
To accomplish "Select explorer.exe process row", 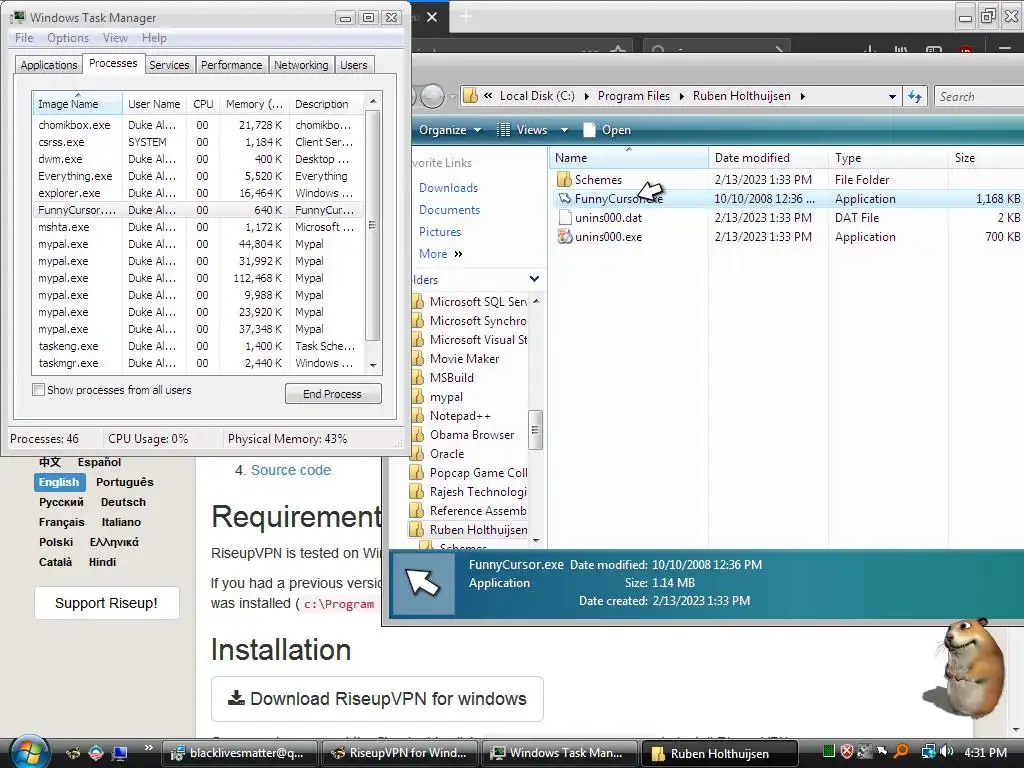I will coord(198,193).
